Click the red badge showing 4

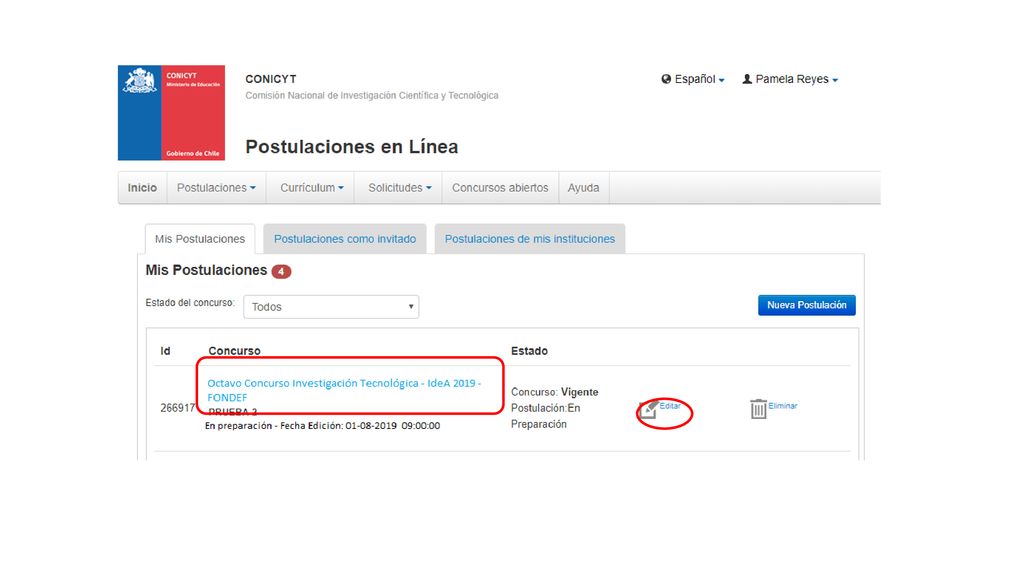(281, 272)
